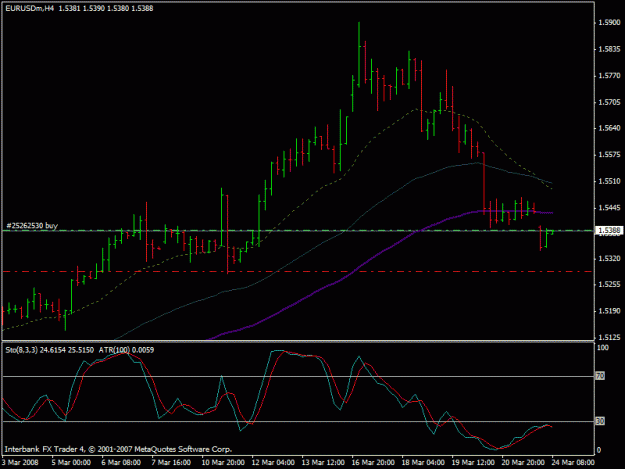This screenshot has height=469, width=625.
Task: Click the stochastic 30 level label
Action: pos(600,421)
